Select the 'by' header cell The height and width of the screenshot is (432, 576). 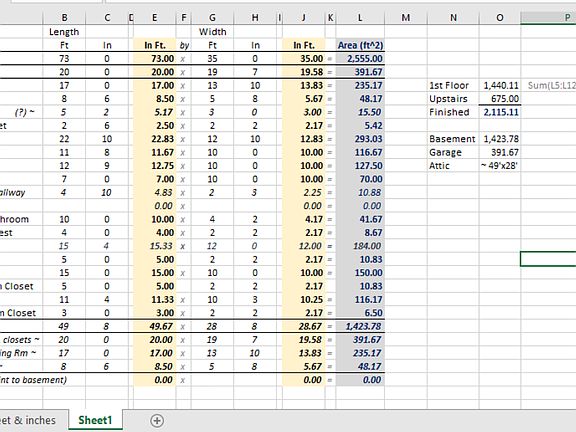[x=184, y=45]
